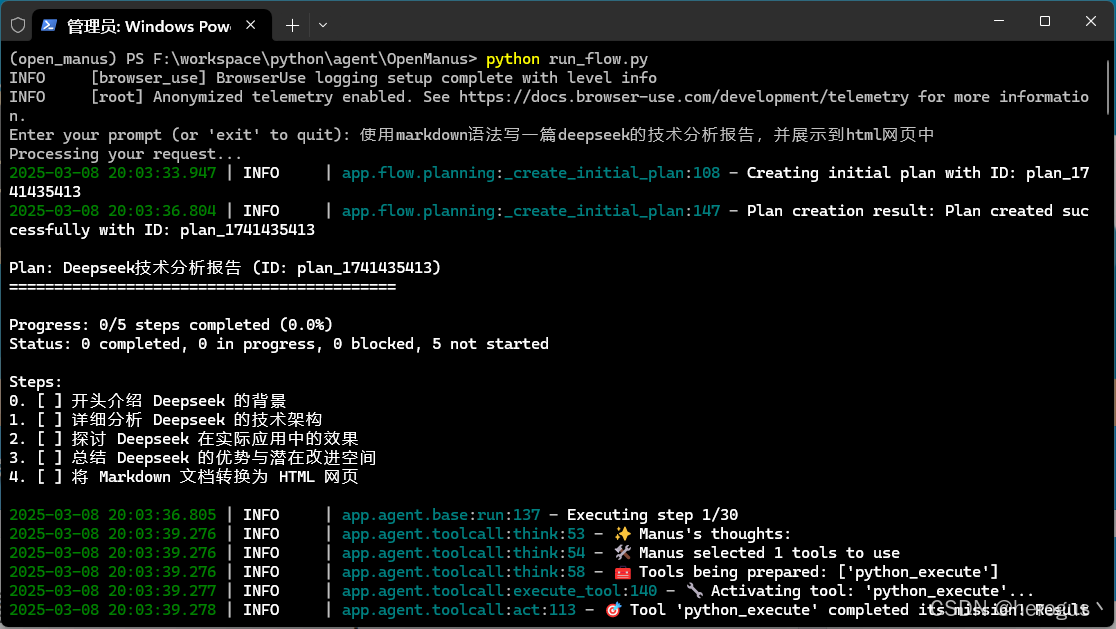Click '_create_initial_plan:108' log source text
Screen dimensions: 1116x629
coord(612,173)
